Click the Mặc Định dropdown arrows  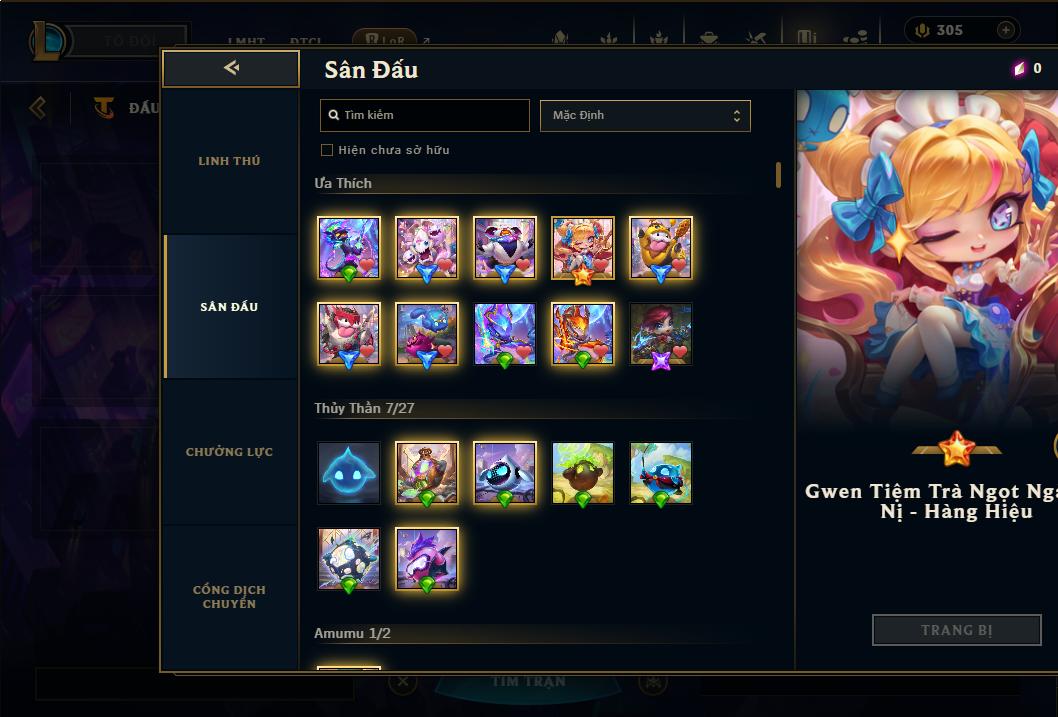pos(737,116)
